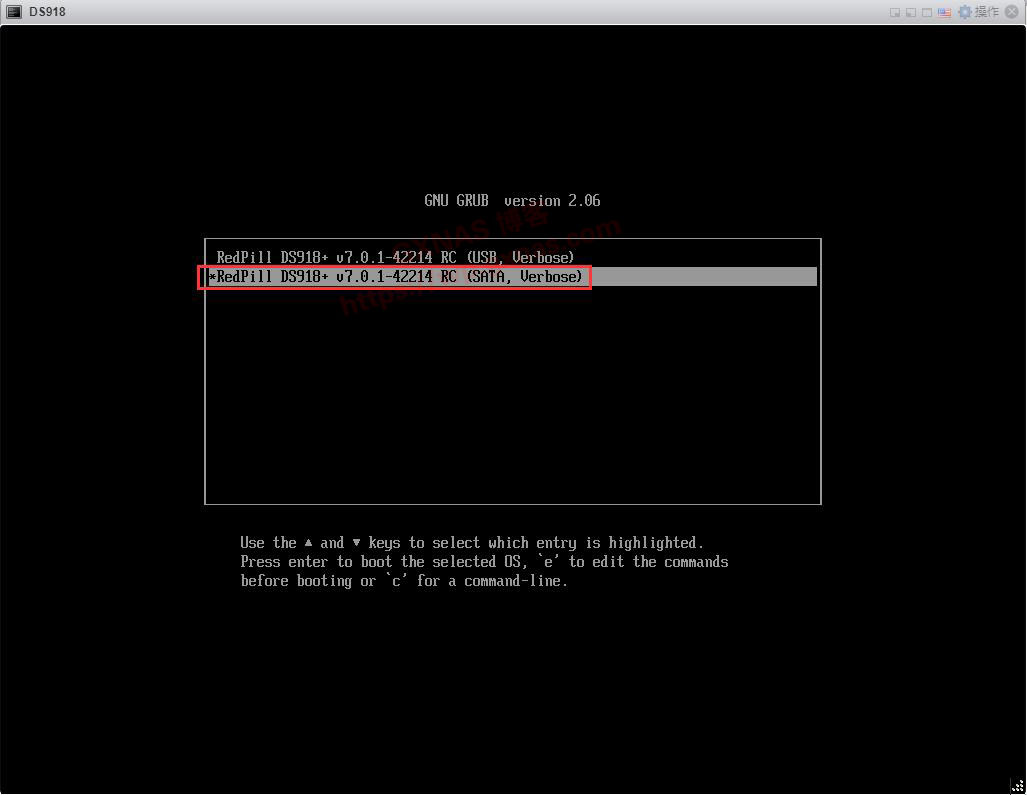Image resolution: width=1027 pixels, height=795 pixels.
Task: Select the RedPill DS918+ SATA, Verbose entry
Action: (399, 277)
